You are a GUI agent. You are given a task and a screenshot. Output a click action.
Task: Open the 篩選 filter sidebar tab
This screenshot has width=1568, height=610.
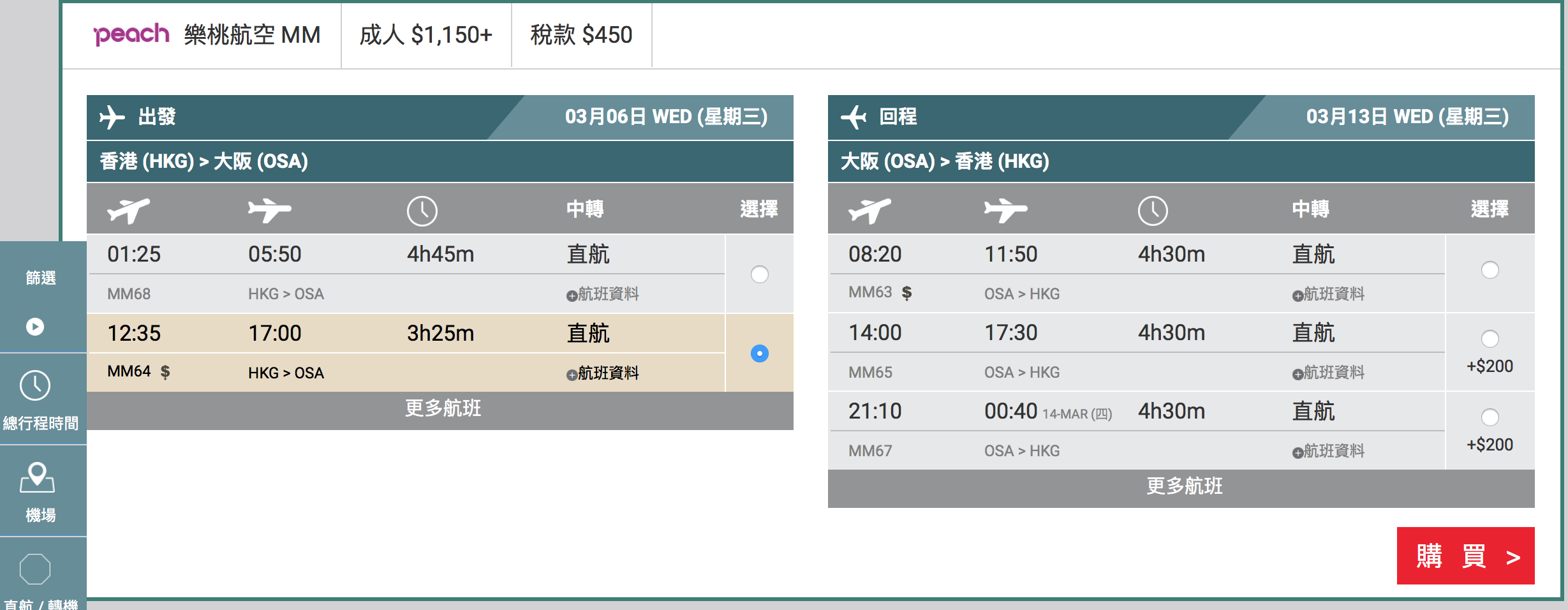coord(41,278)
